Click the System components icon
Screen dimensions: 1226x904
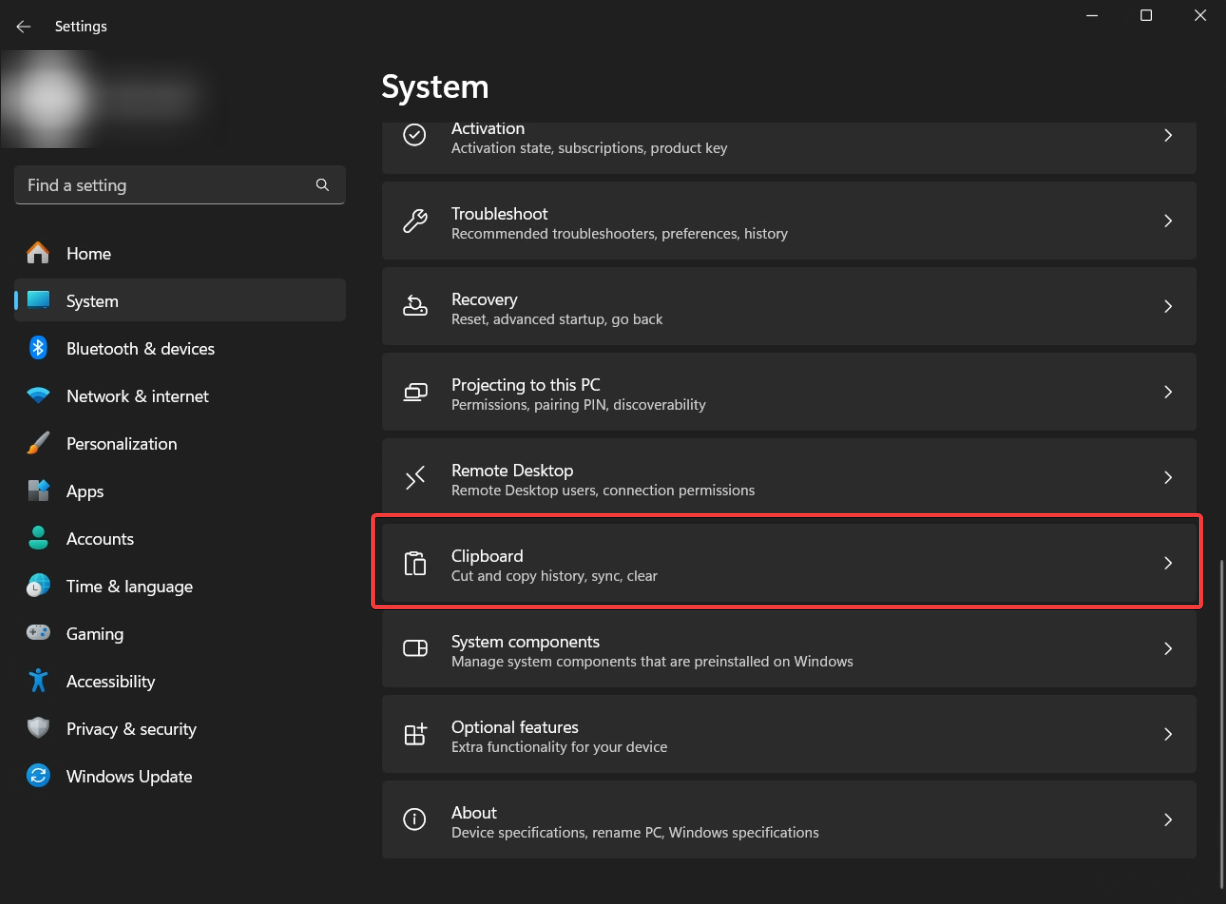pos(415,649)
